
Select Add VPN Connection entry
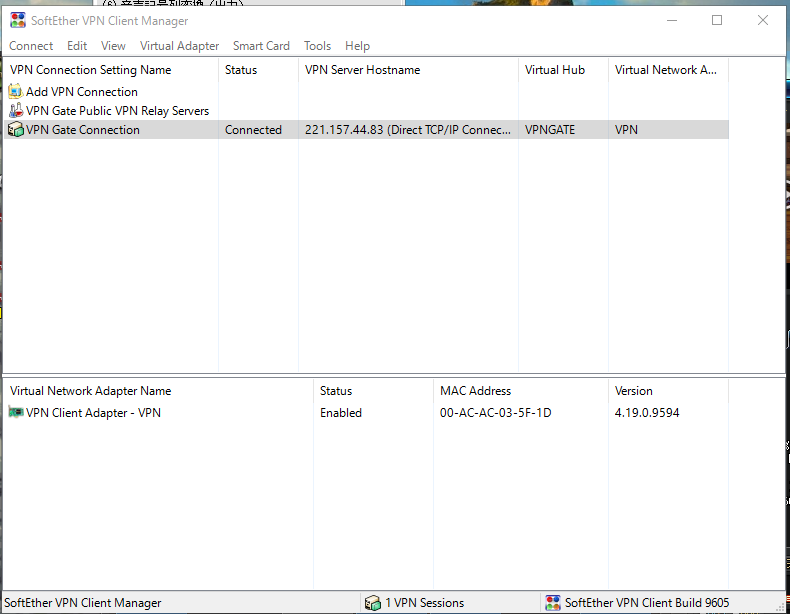point(82,92)
